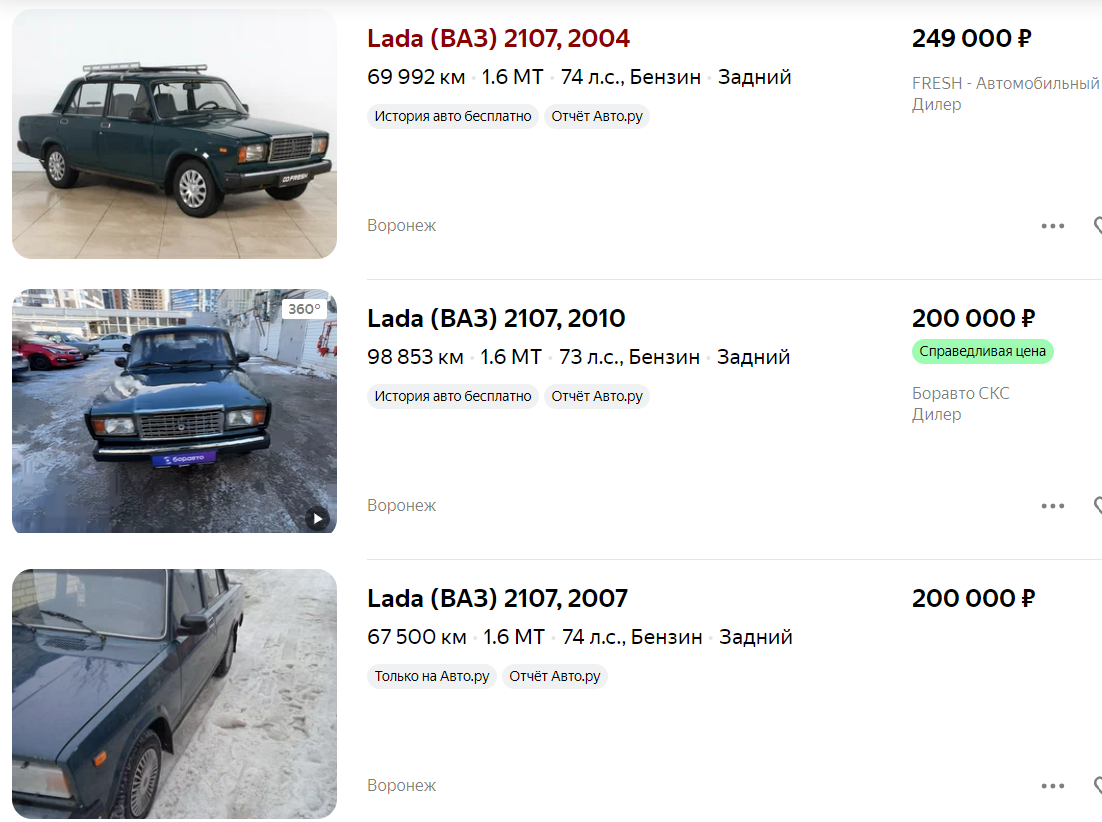Open the 2004 Lada showroom photo thumbnail
Screen dimensions: 1102x822
pos(174,134)
